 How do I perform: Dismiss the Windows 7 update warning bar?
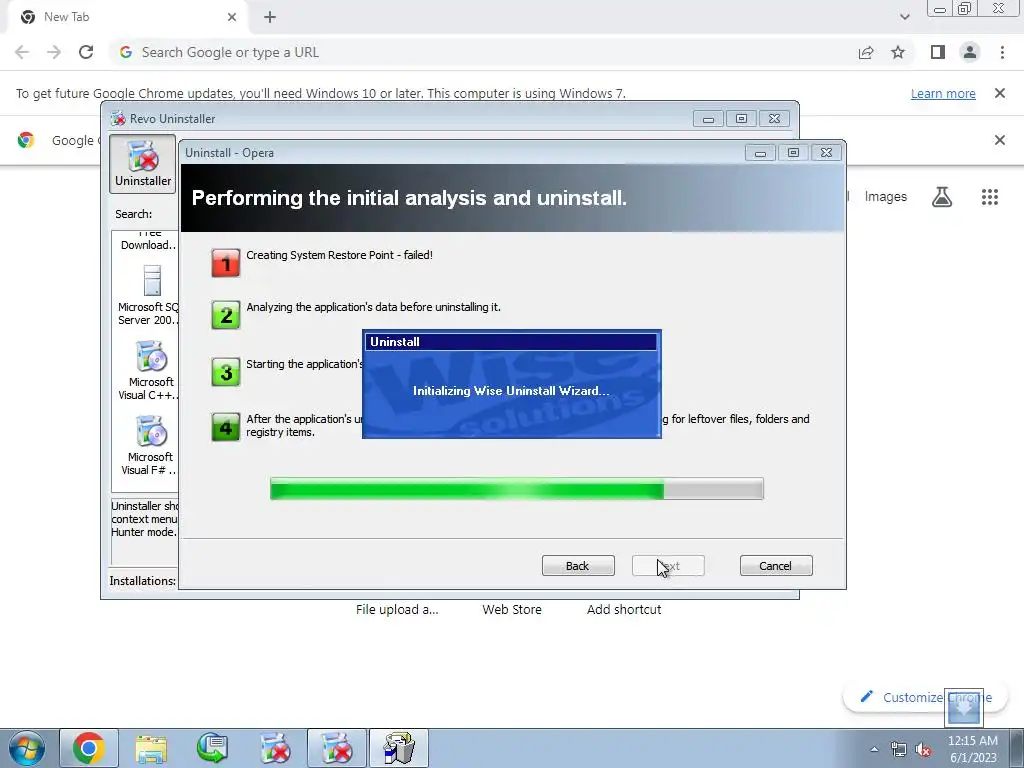[x=1000, y=93]
